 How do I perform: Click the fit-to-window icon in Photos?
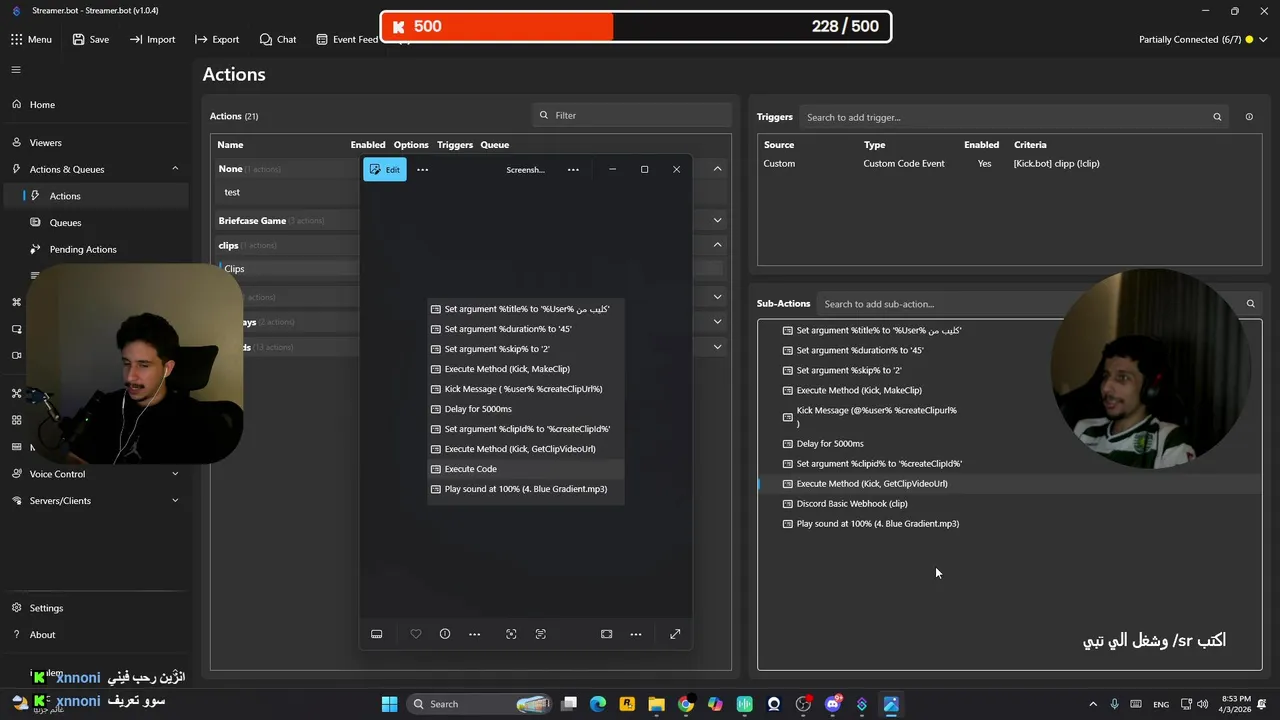pyautogui.click(x=606, y=634)
